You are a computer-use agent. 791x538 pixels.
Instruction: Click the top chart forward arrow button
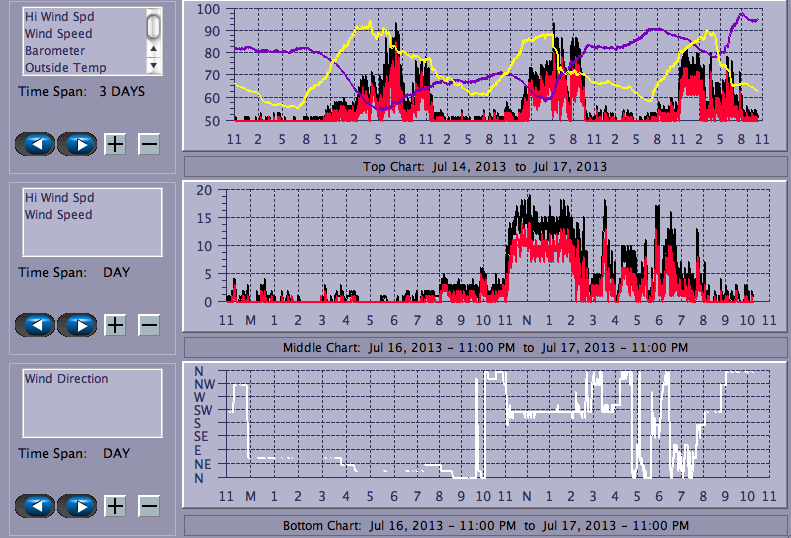[x=76, y=144]
